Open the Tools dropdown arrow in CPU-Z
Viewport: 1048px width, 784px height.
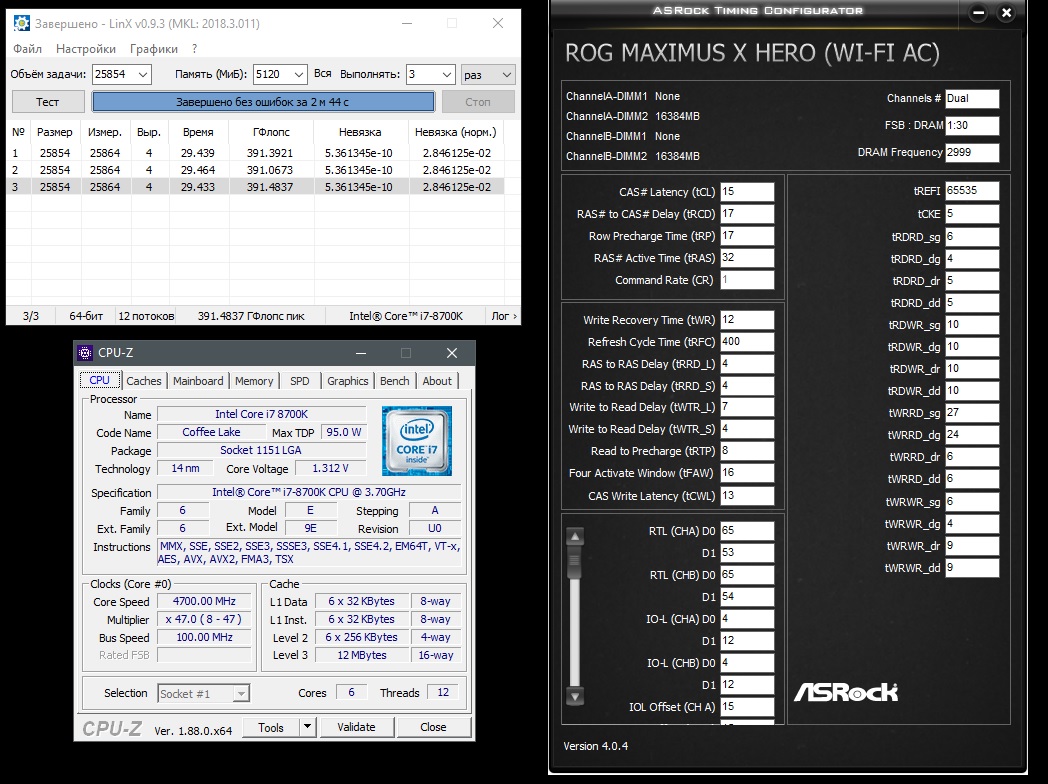click(307, 727)
